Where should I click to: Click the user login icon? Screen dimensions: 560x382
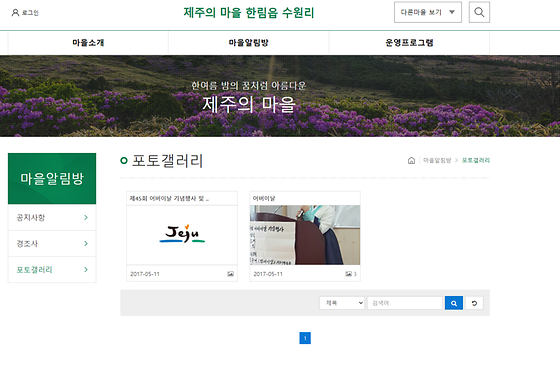click(x=15, y=13)
